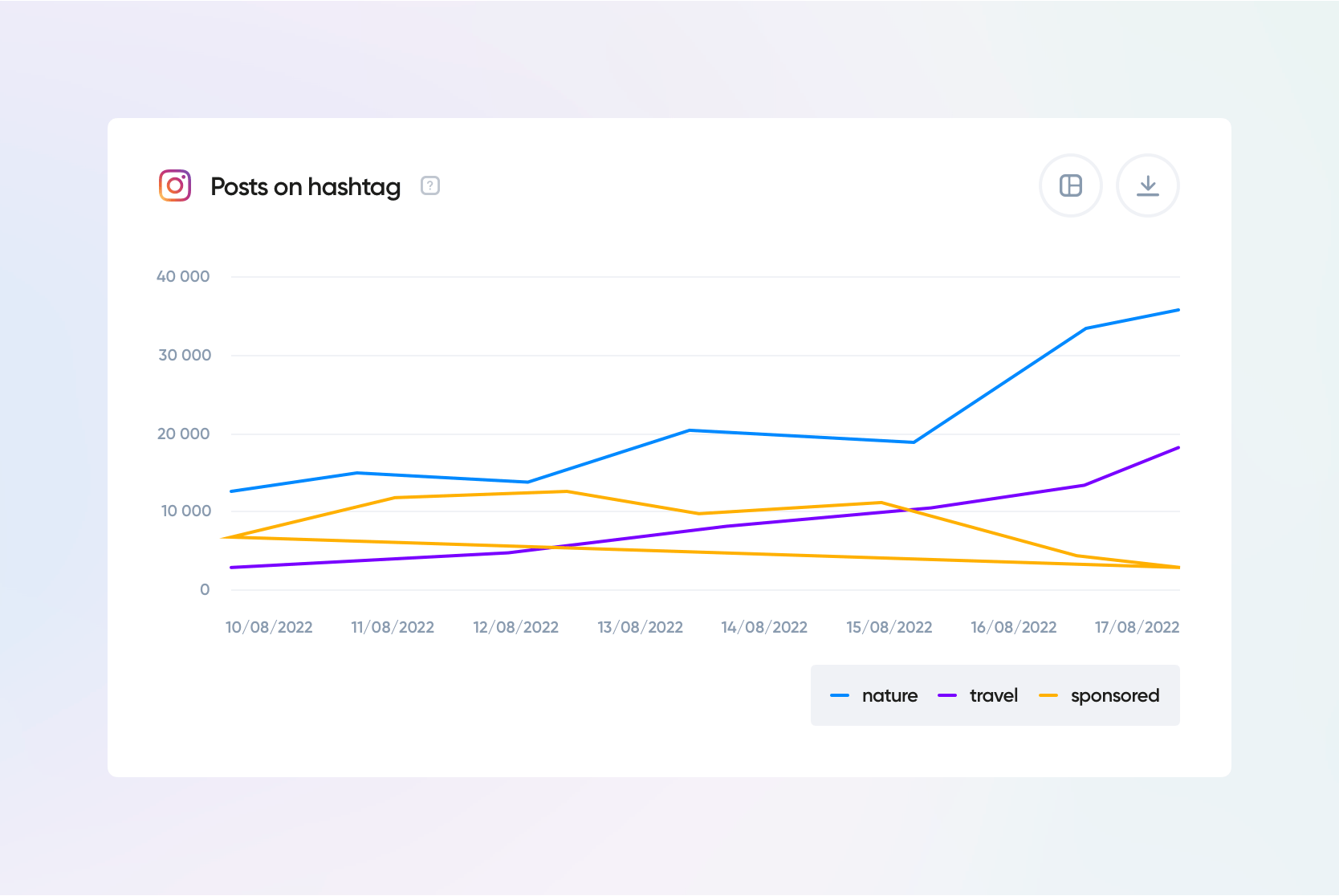Click the 13/08/2022 date label
The height and width of the screenshot is (896, 1339).
tap(640, 627)
